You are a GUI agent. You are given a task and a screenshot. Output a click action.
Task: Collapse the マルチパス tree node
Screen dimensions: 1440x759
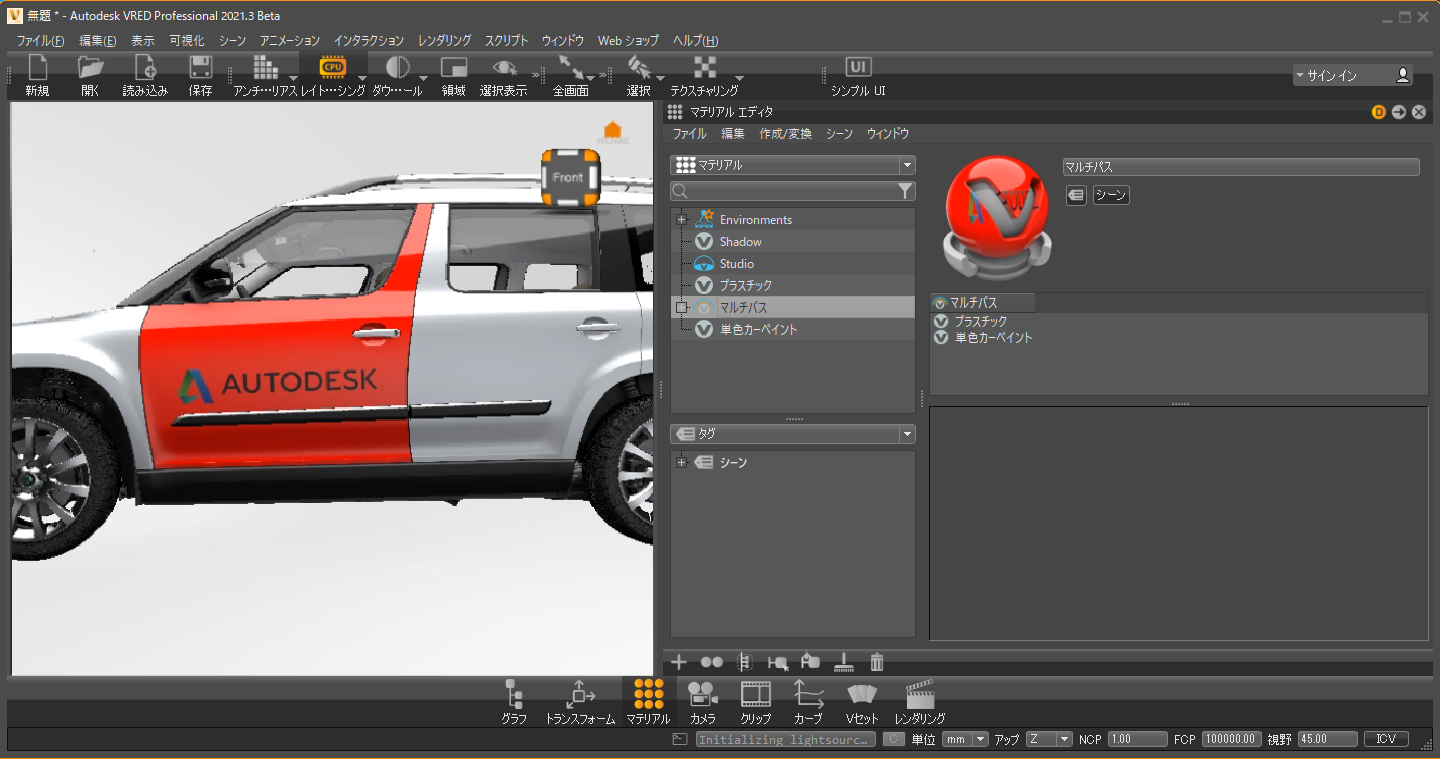(x=682, y=308)
